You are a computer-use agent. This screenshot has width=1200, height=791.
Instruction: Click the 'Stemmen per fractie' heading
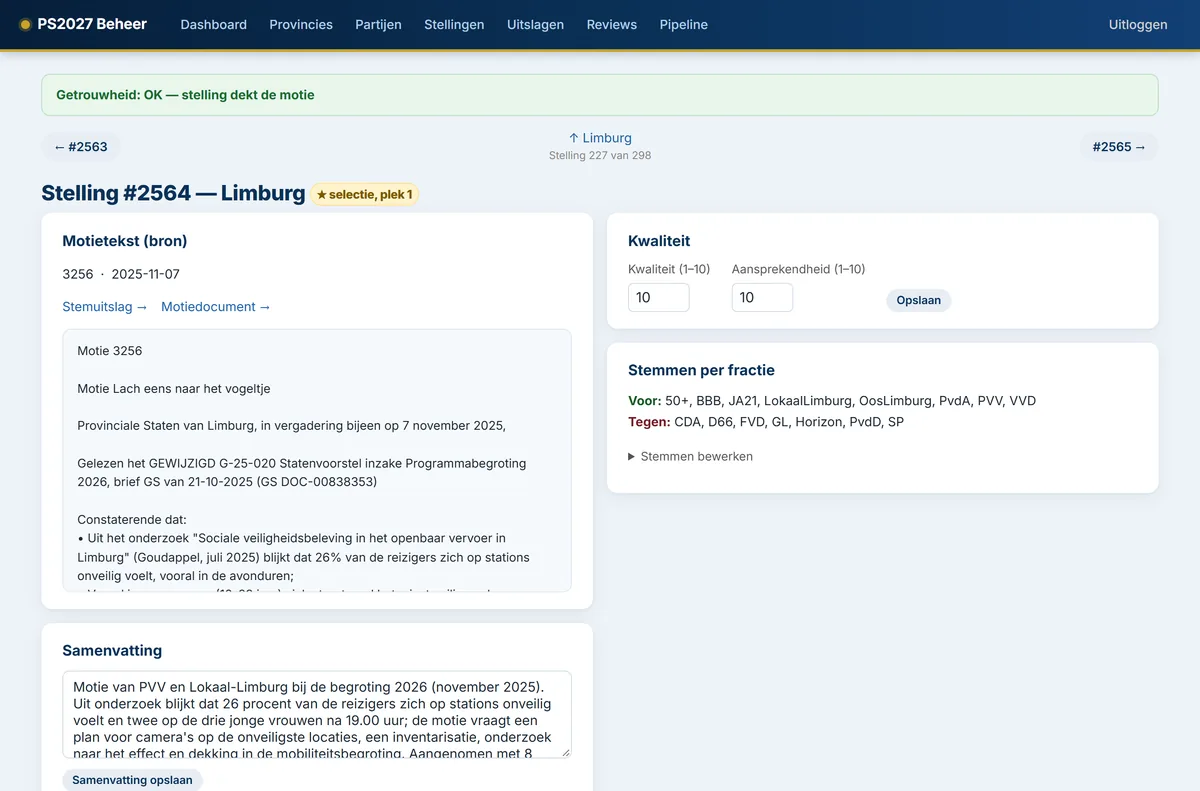701,370
